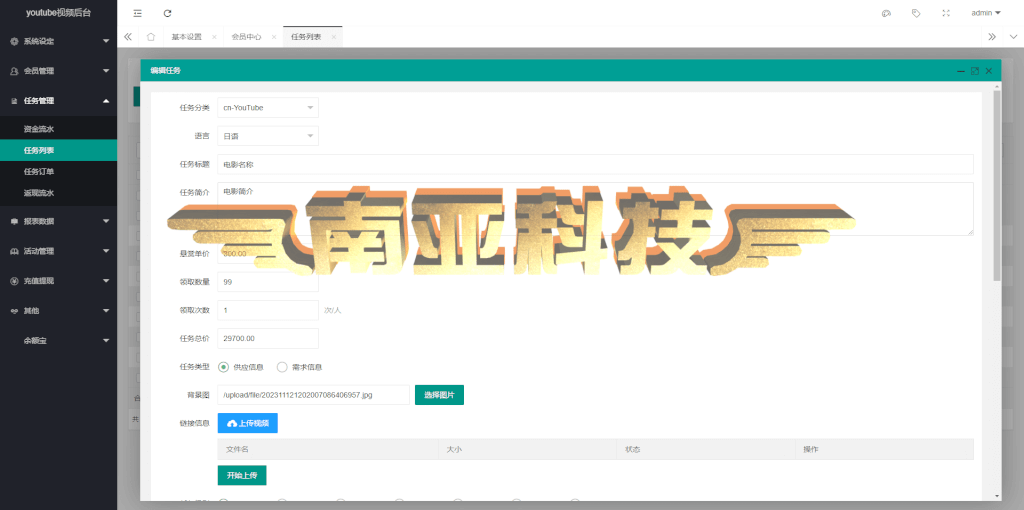Click the 开始上传 button
1024x510 pixels.
[x=242, y=475]
